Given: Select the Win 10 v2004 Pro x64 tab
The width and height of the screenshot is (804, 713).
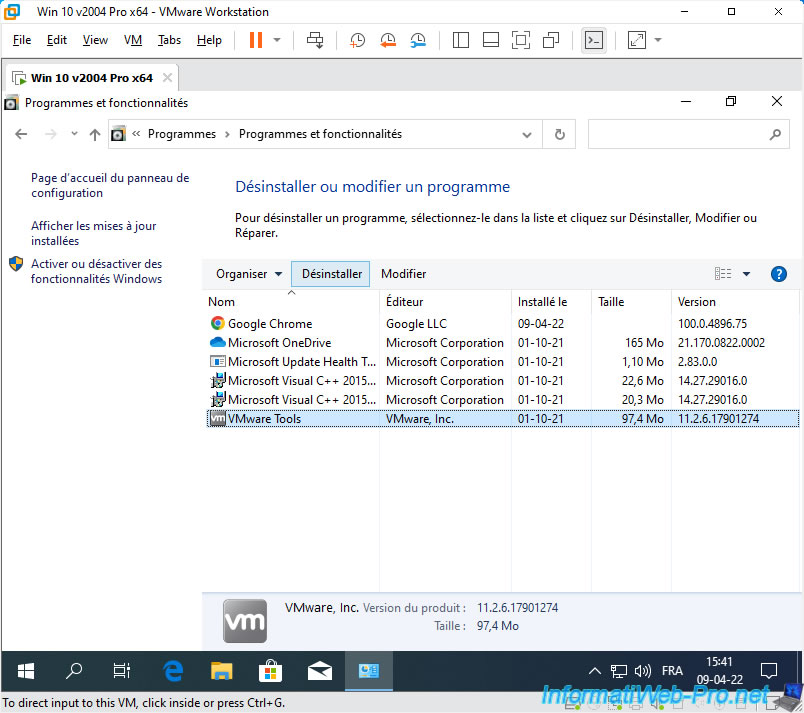Looking at the screenshot, I should tap(91, 78).
